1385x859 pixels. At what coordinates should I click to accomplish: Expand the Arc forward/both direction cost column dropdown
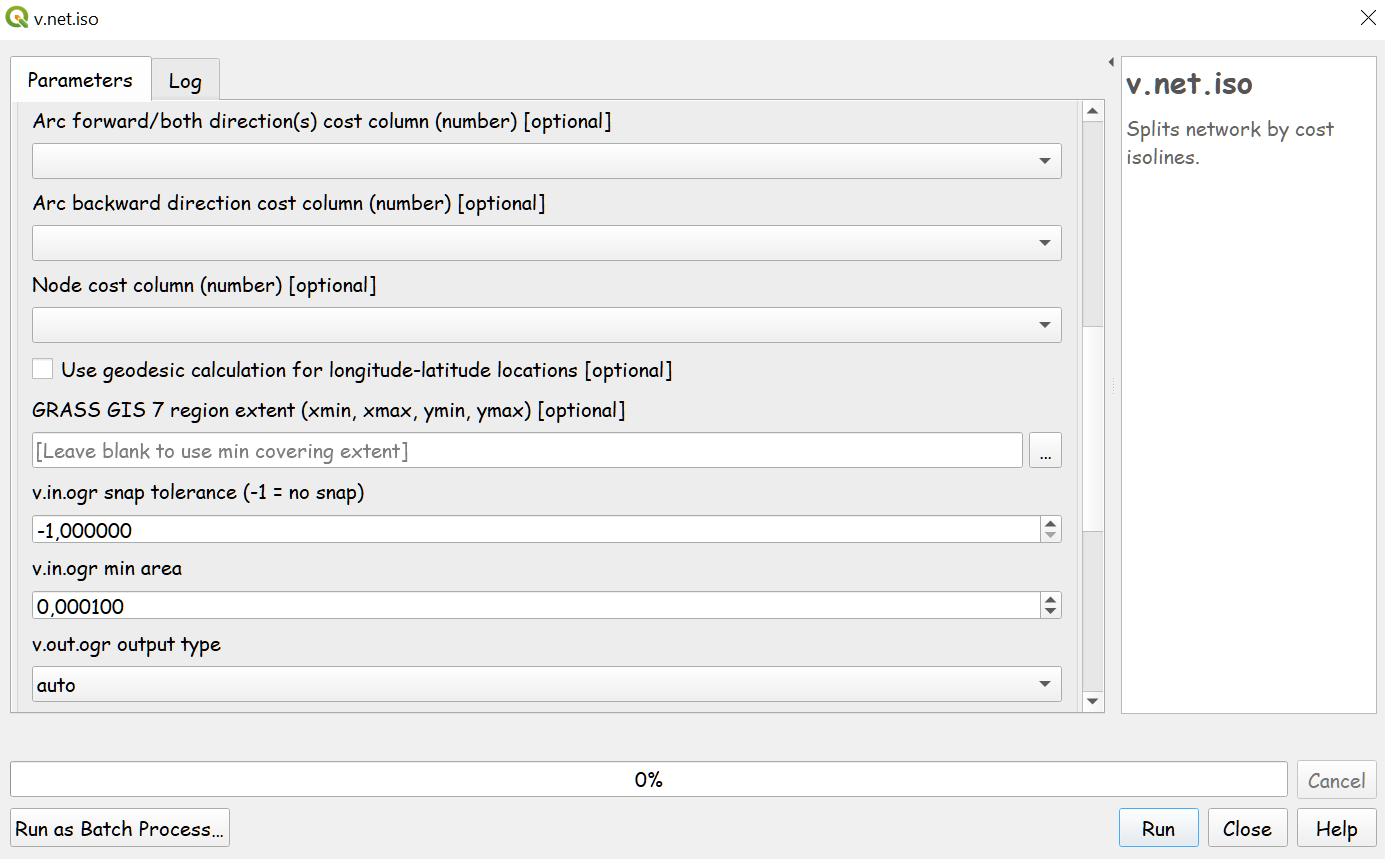click(x=546, y=161)
